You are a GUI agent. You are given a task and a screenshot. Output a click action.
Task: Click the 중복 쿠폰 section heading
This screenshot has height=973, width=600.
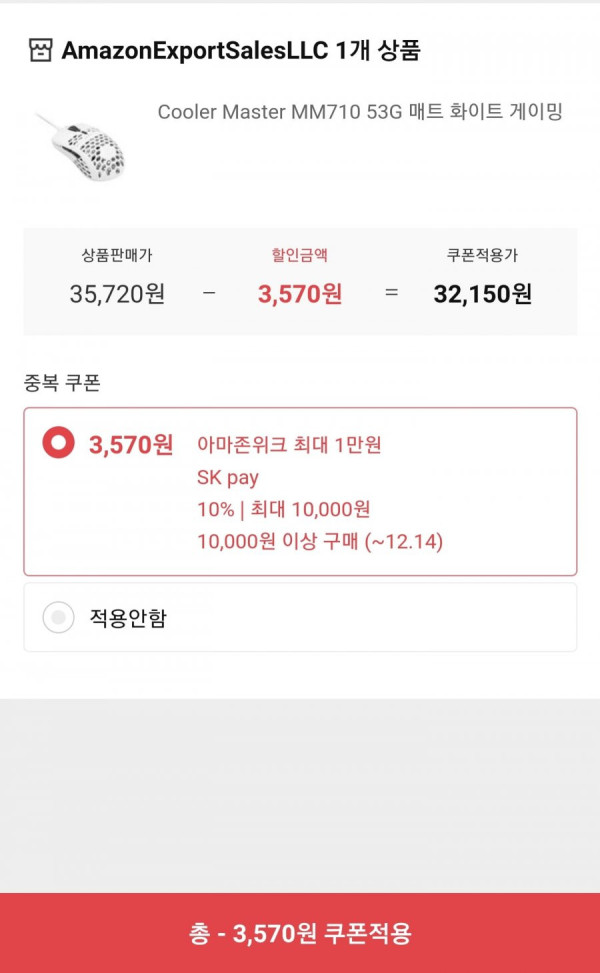tap(62, 383)
